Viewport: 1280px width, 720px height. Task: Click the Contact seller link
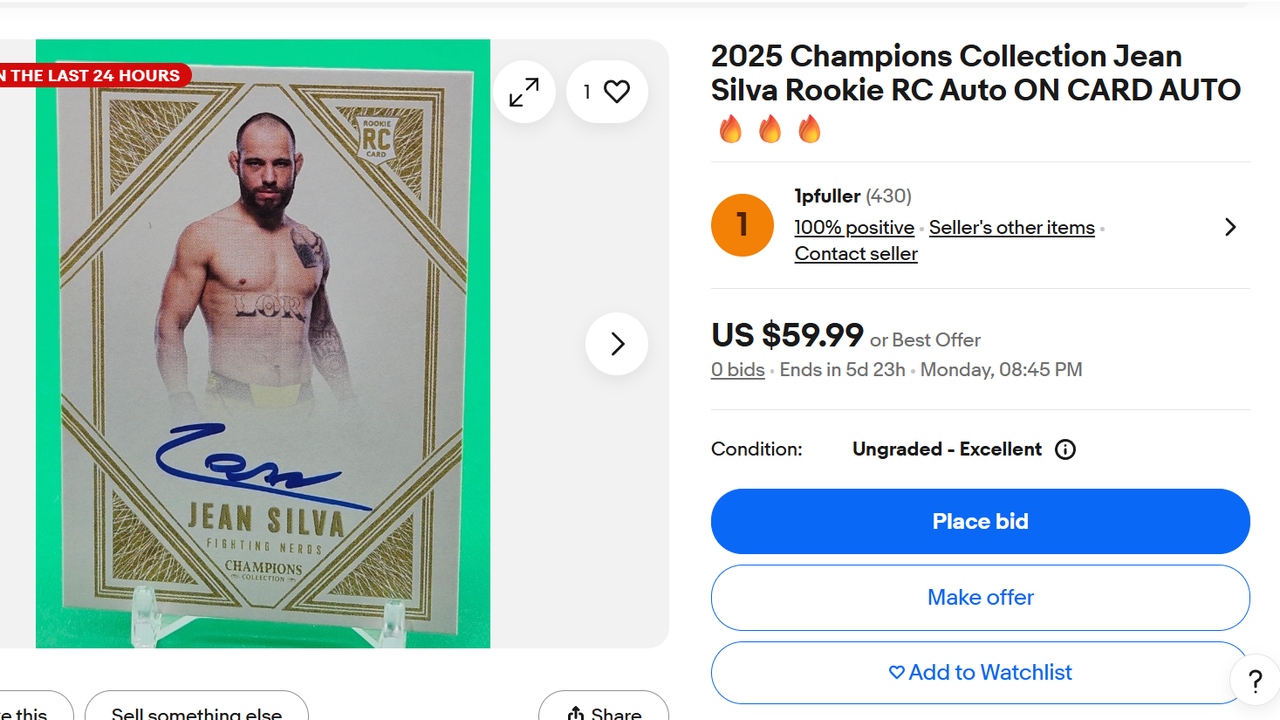coord(856,254)
